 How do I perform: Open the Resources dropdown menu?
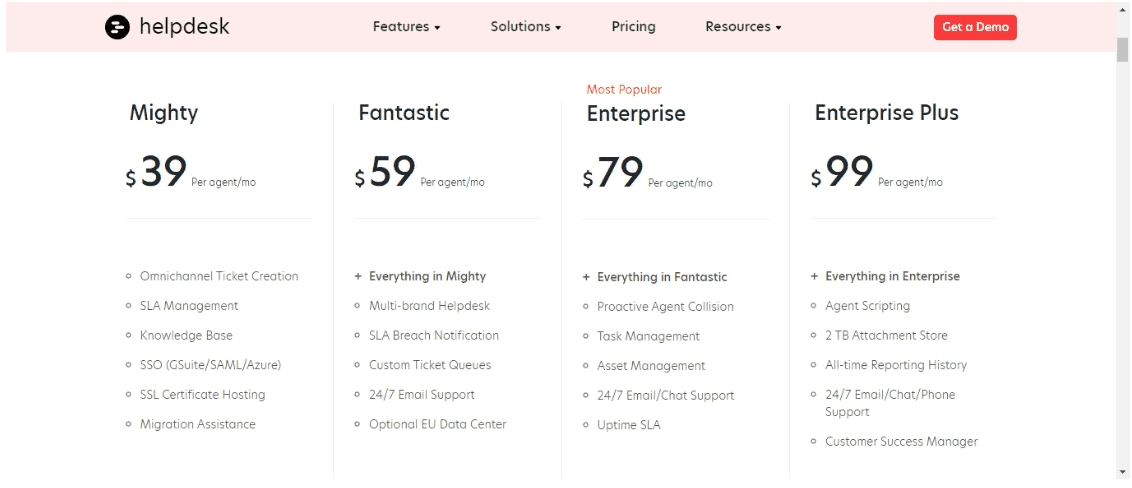[x=743, y=27]
